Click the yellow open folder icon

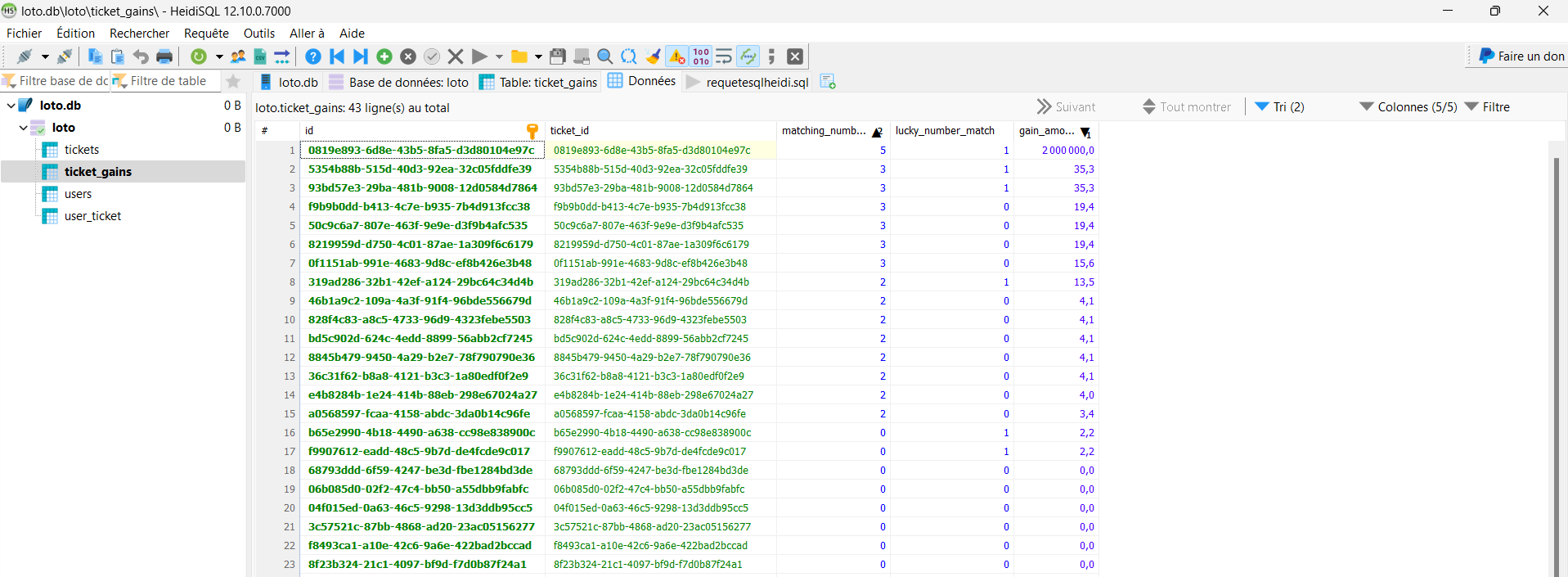(x=519, y=56)
